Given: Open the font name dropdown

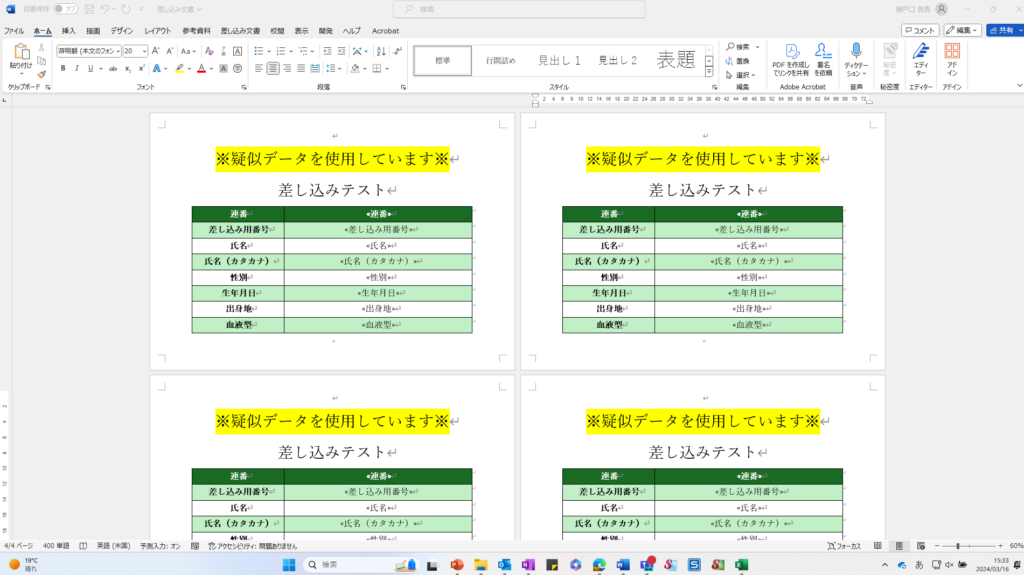Looking at the screenshot, I should coord(118,51).
